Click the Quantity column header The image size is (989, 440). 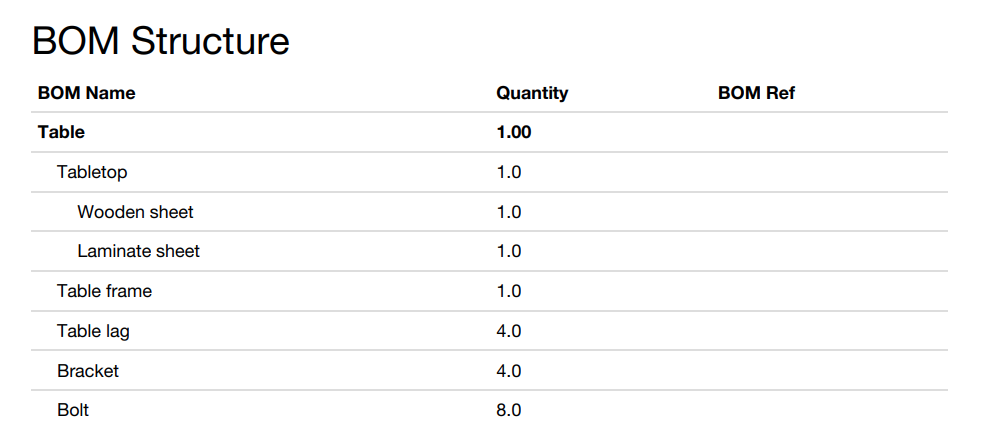pyautogui.click(x=532, y=93)
